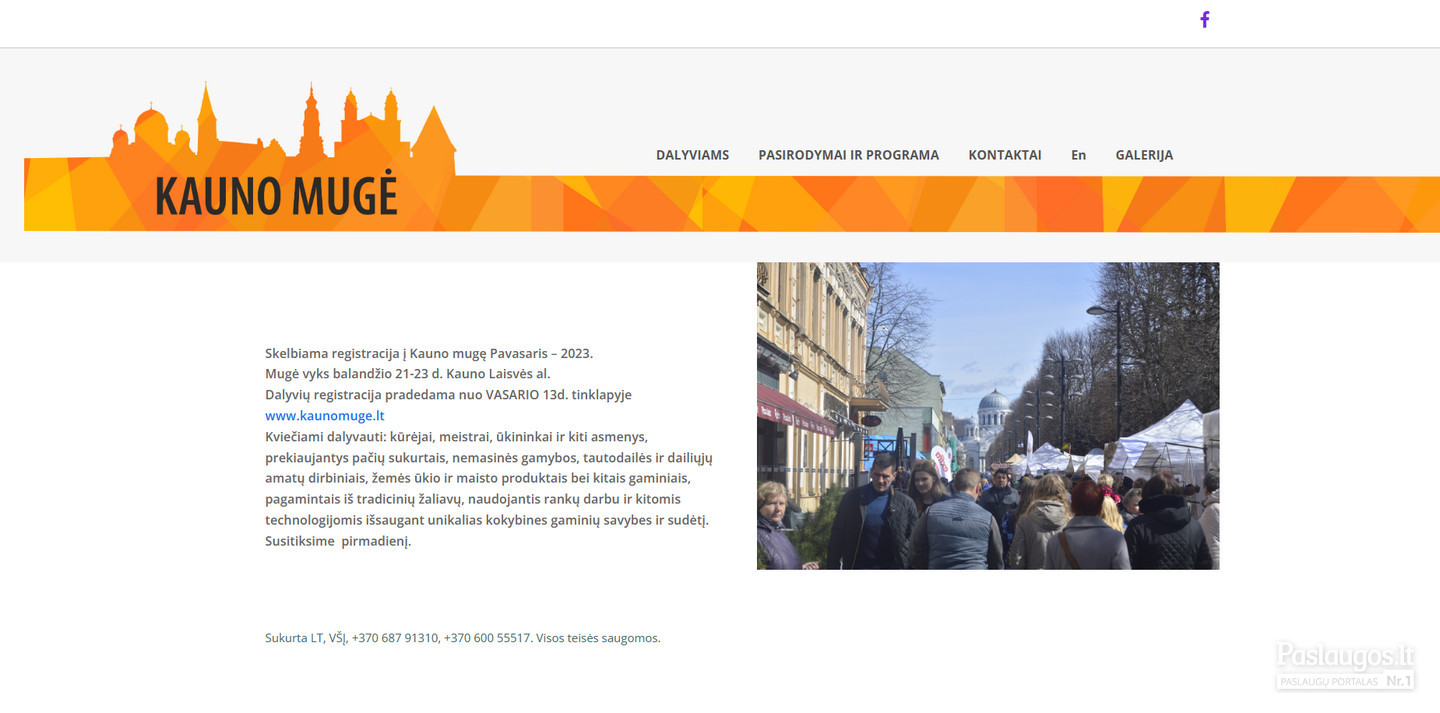Open the Facebook page icon
The height and width of the screenshot is (713, 1440).
(x=1205, y=20)
